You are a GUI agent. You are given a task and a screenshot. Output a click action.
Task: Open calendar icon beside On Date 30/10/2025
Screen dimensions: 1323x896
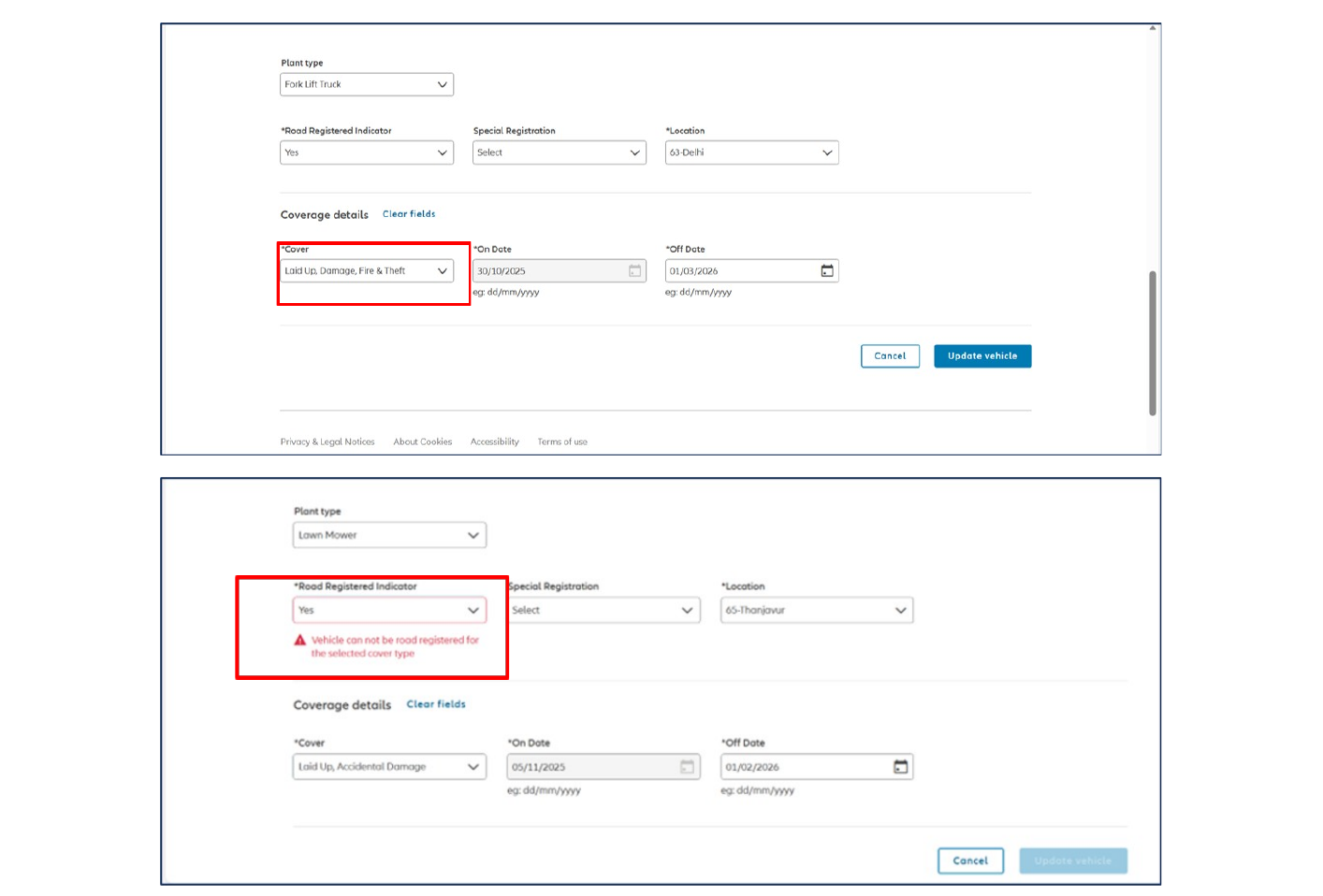(634, 271)
